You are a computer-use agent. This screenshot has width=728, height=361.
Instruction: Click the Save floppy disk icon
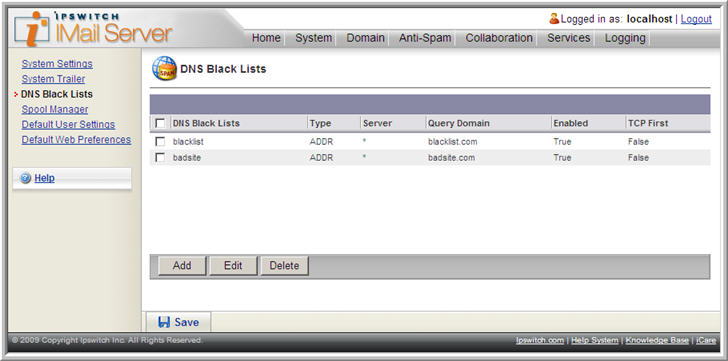pyautogui.click(x=164, y=322)
